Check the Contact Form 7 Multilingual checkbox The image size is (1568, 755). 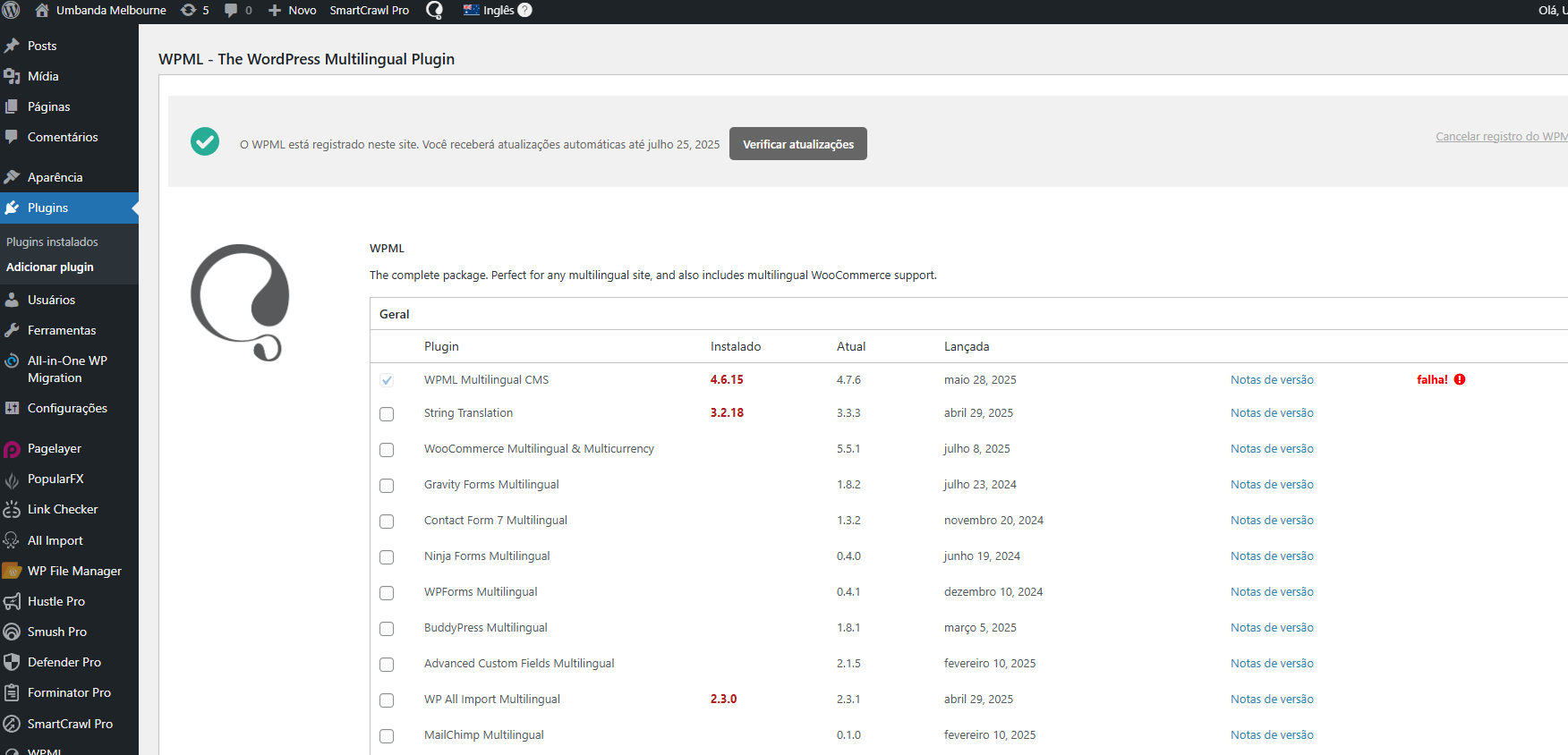coord(387,522)
